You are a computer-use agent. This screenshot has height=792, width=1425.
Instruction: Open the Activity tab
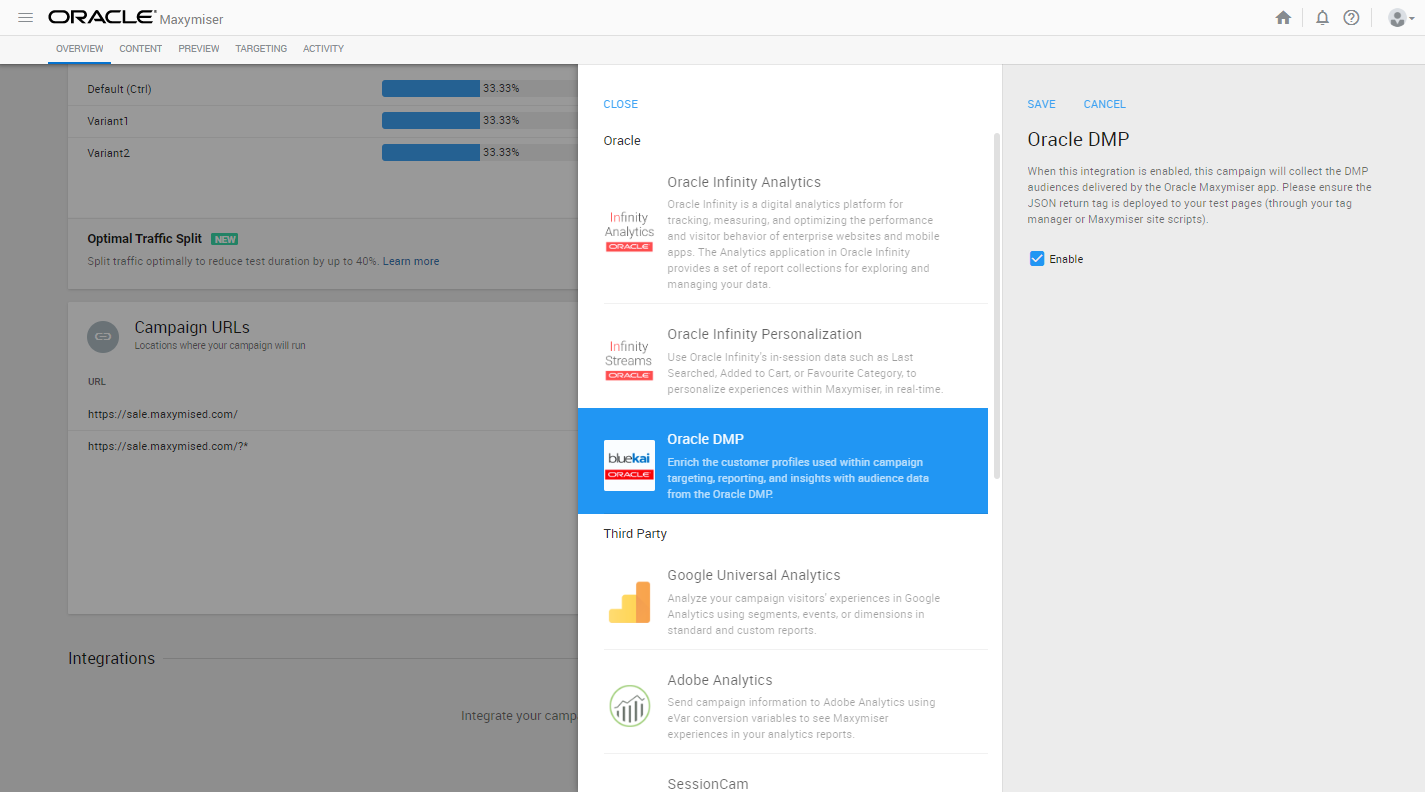[x=323, y=49]
